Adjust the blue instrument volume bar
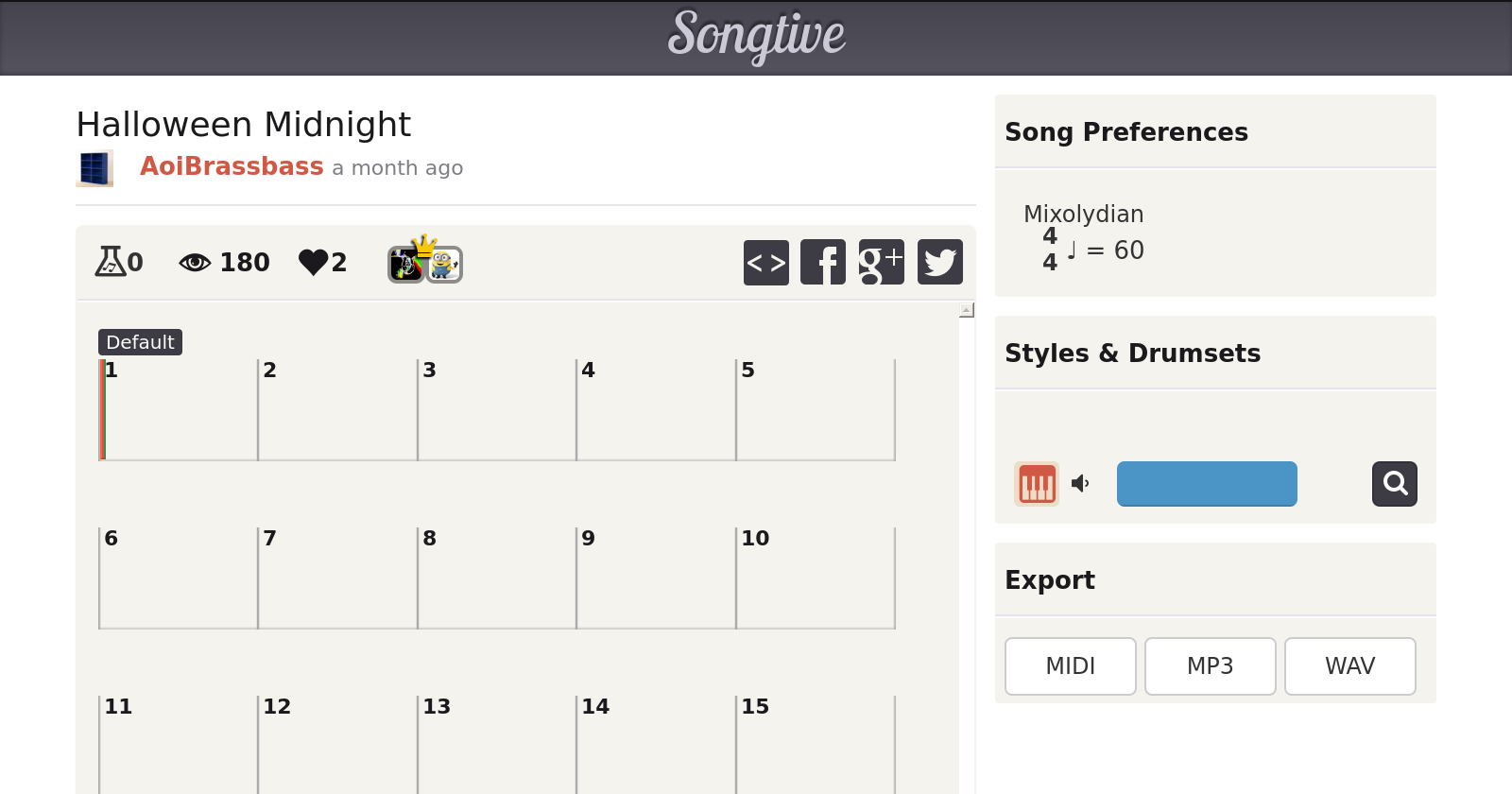 click(1206, 484)
